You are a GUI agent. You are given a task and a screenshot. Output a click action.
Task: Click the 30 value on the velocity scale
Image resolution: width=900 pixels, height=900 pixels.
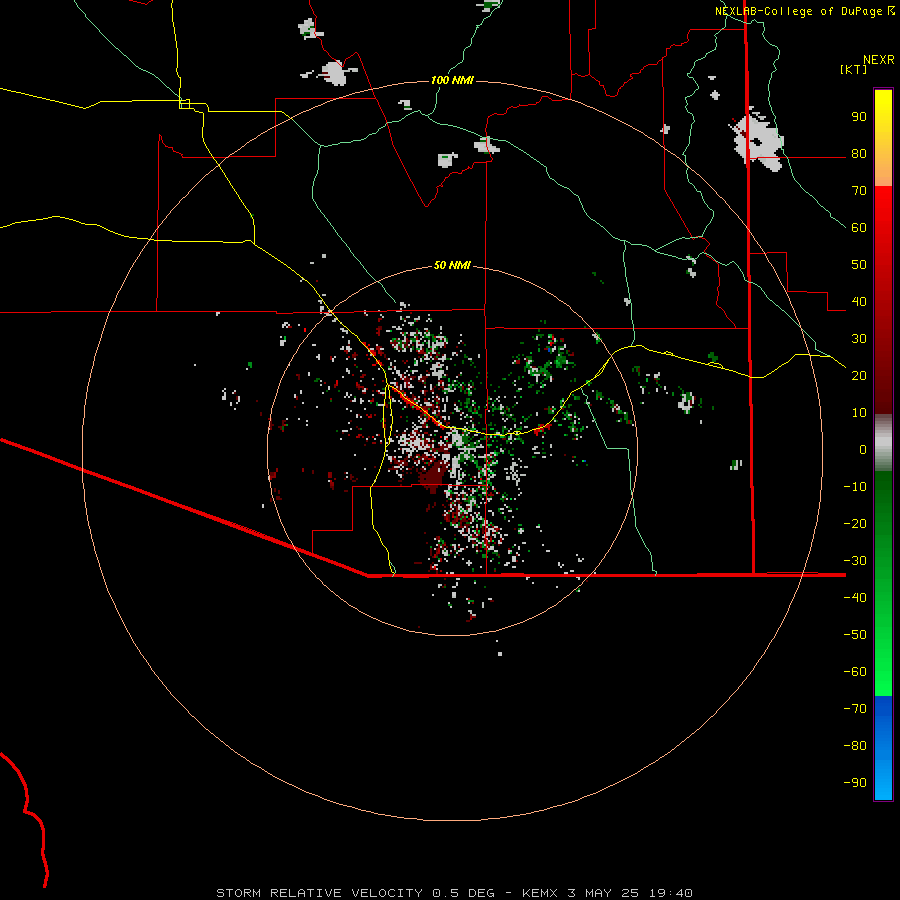pyautogui.click(x=859, y=339)
